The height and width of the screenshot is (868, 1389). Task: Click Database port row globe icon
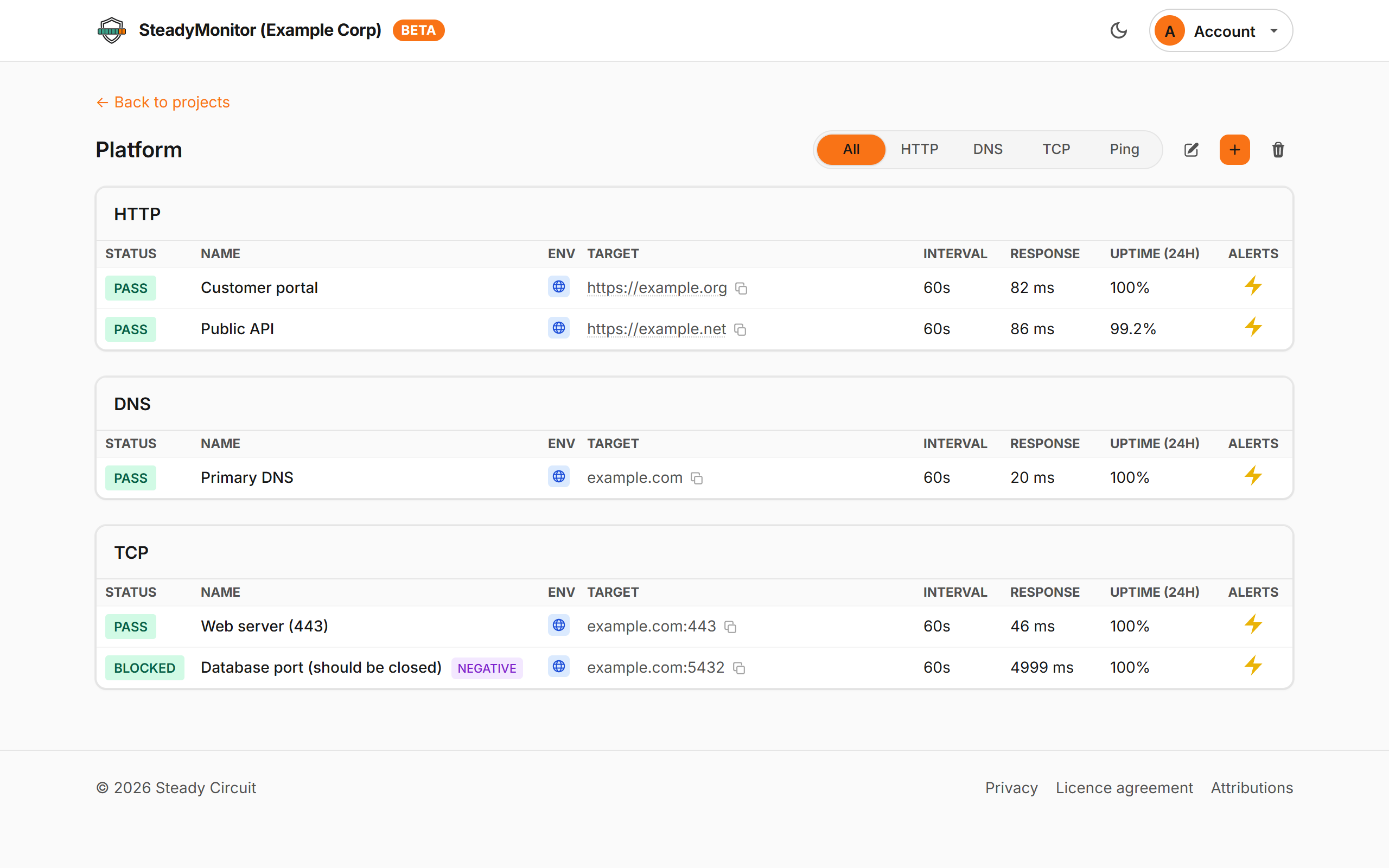click(558, 667)
